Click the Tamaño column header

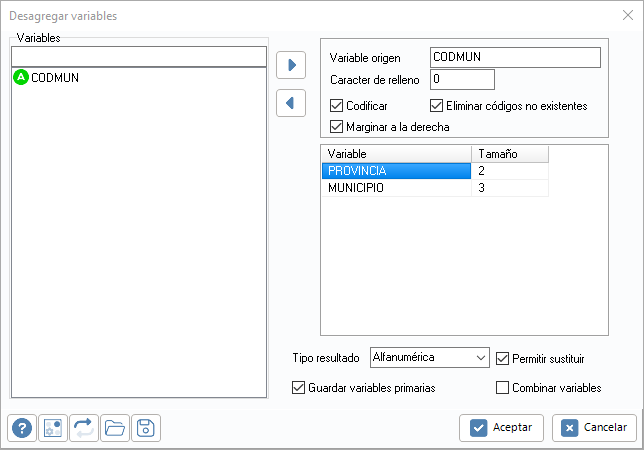pos(509,153)
